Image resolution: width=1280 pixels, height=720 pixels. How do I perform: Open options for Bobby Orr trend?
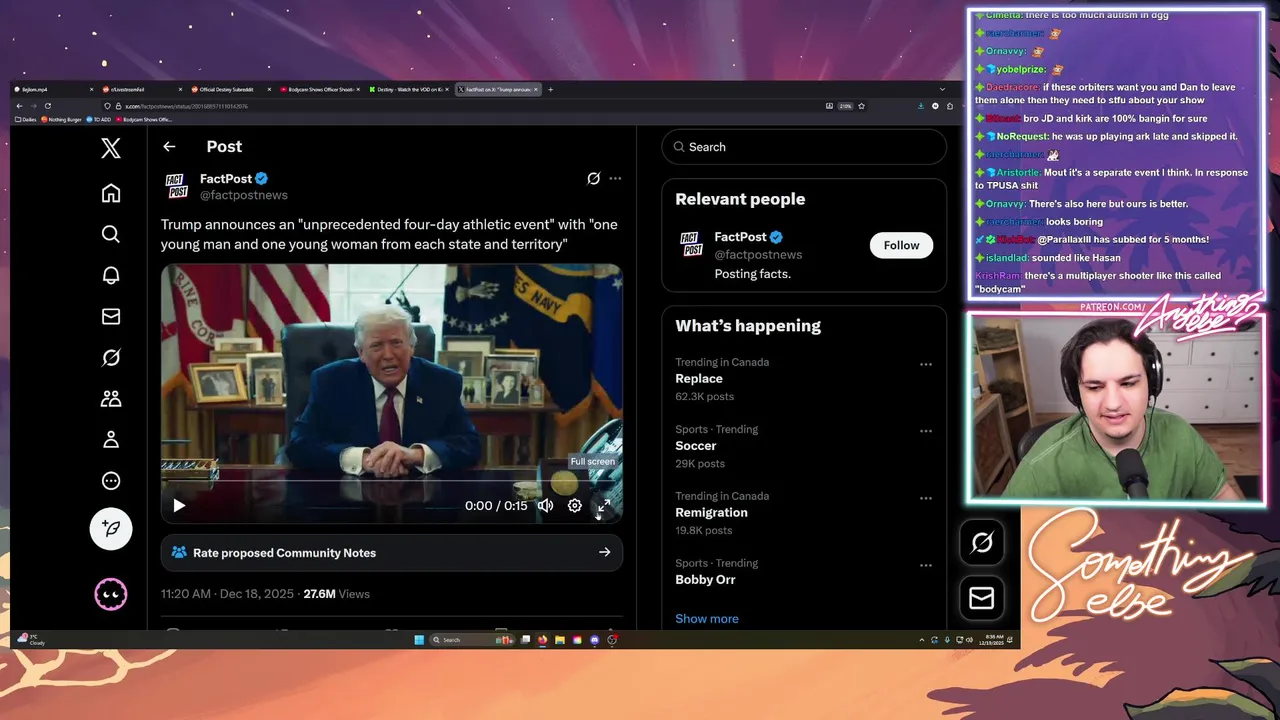[x=926, y=565]
